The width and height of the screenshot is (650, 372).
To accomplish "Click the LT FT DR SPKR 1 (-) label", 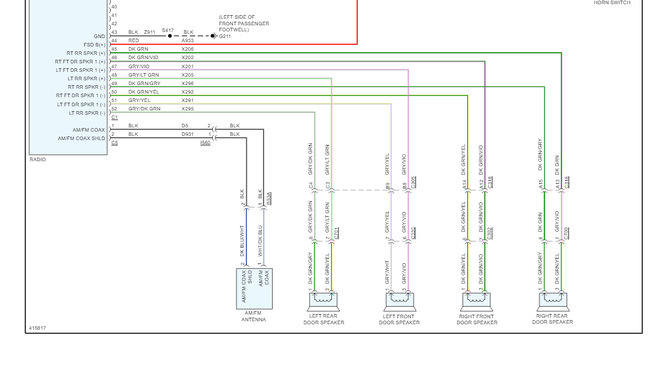I will point(82,105).
